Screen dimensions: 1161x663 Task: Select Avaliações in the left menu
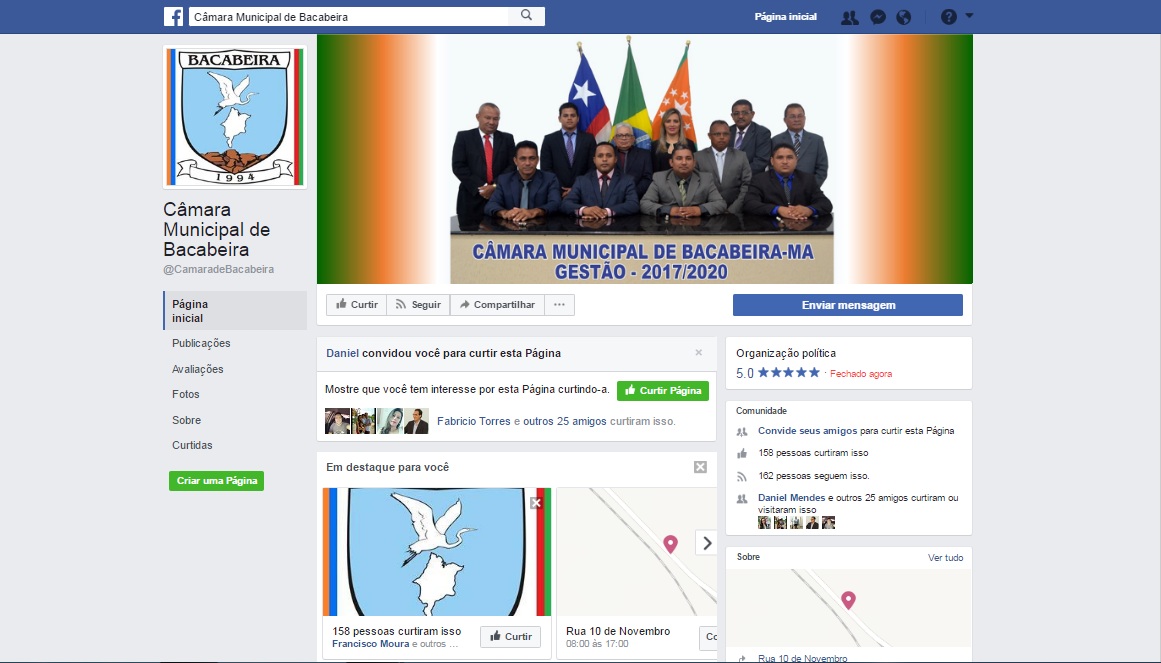[x=198, y=369]
